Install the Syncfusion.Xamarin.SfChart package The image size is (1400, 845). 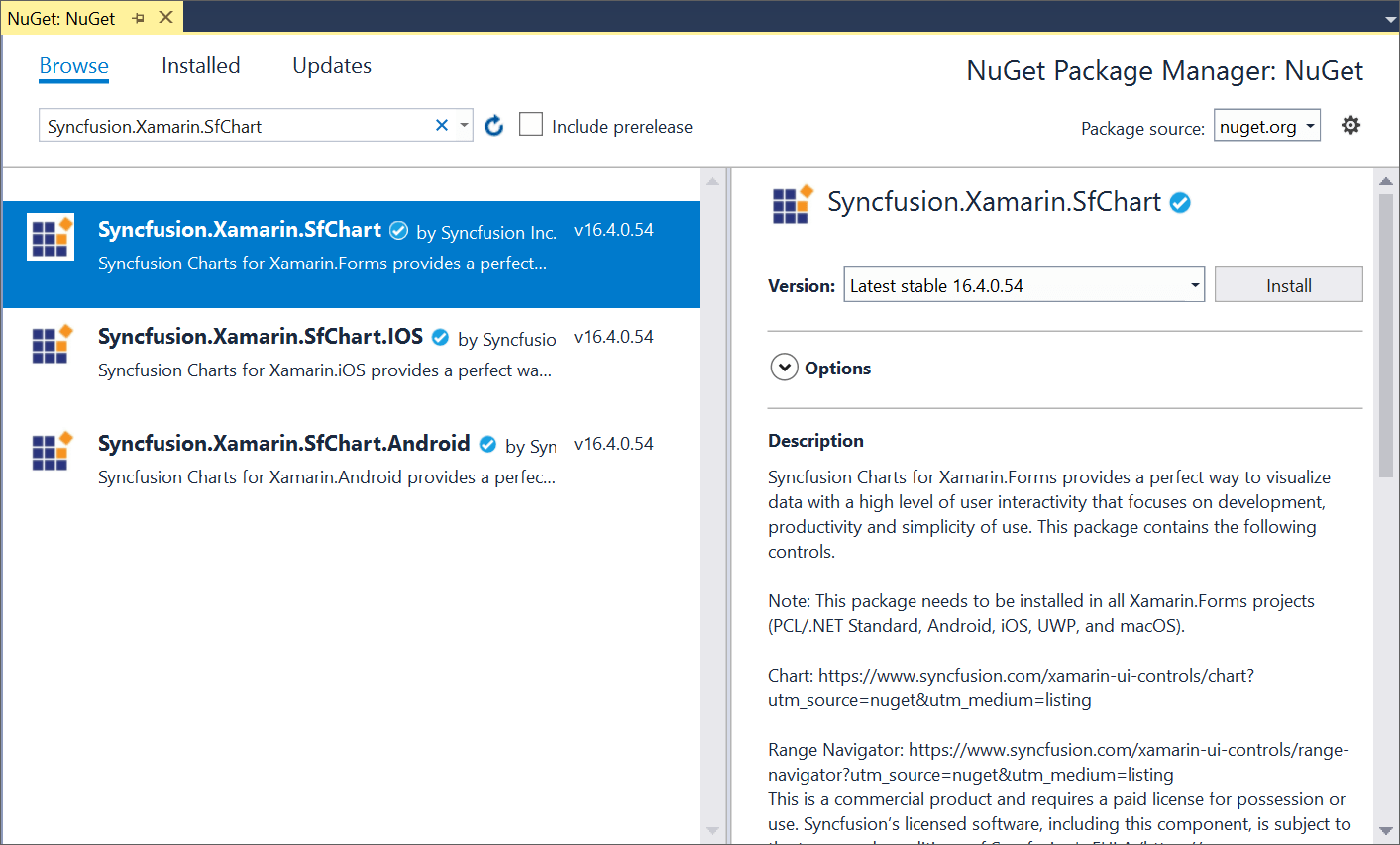click(x=1288, y=284)
